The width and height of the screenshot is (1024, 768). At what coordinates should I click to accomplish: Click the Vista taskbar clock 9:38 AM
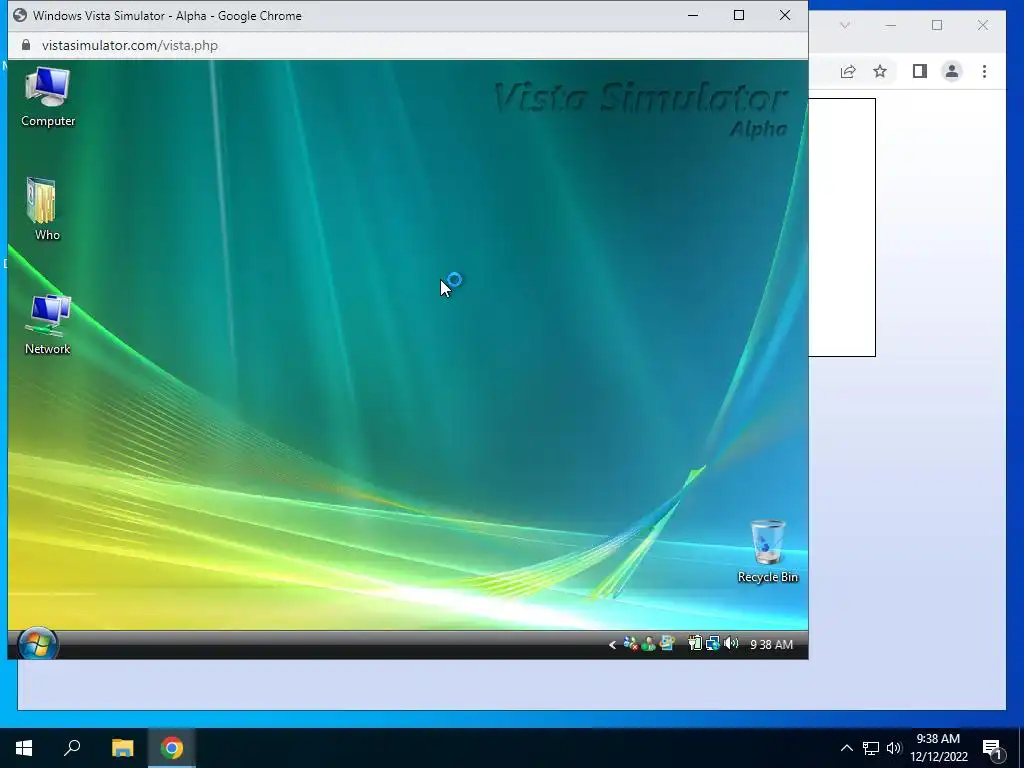771,645
